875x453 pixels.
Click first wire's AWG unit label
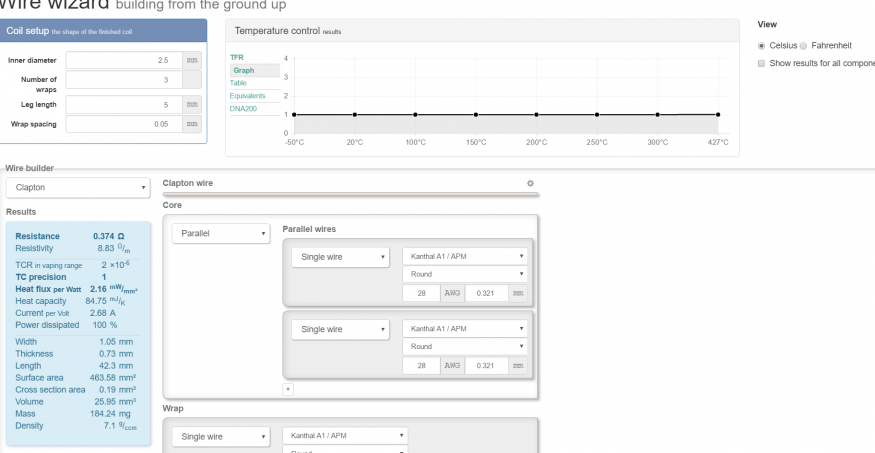tap(452, 293)
